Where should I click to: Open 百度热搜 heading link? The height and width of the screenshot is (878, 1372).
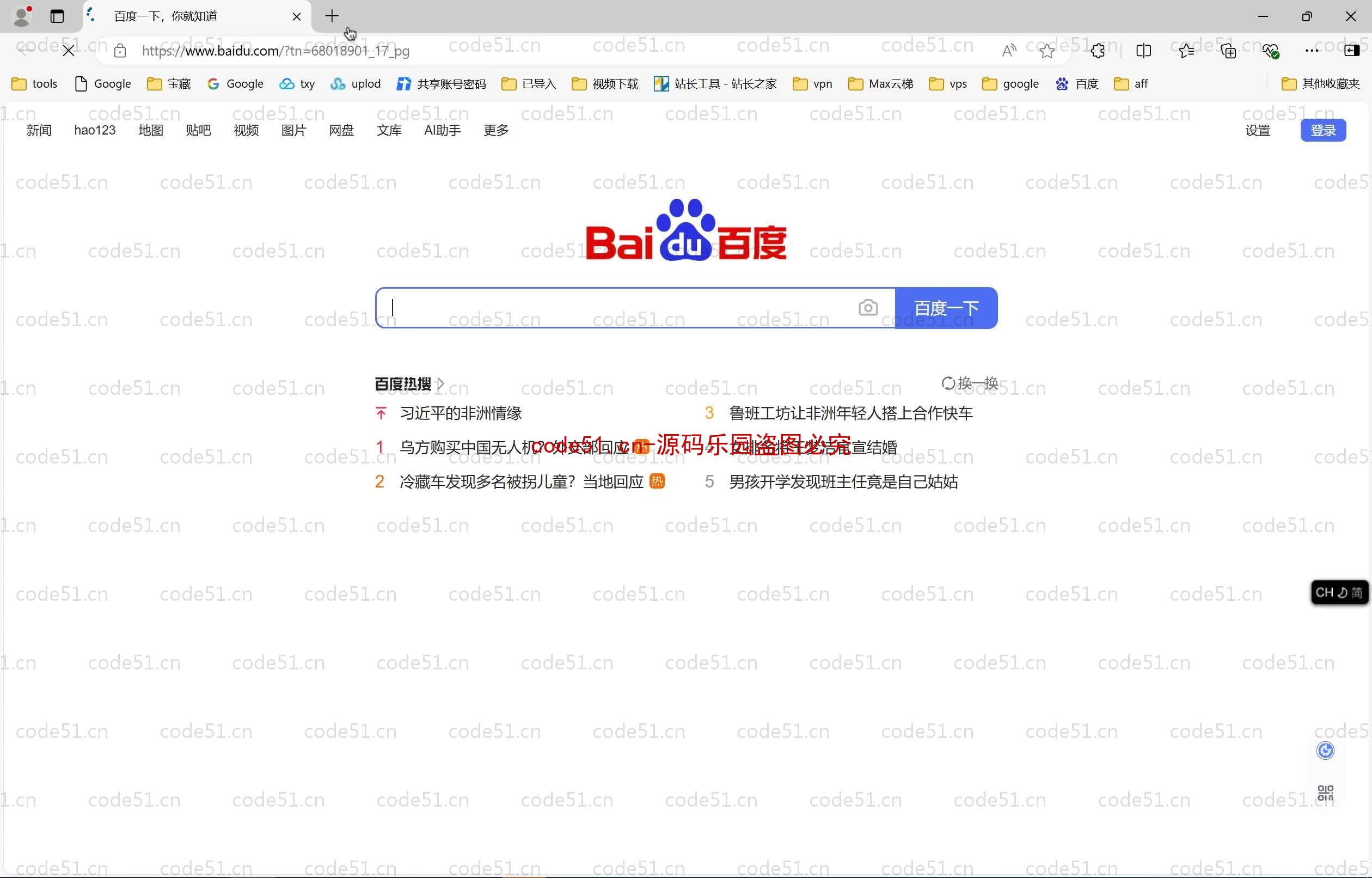coord(409,383)
